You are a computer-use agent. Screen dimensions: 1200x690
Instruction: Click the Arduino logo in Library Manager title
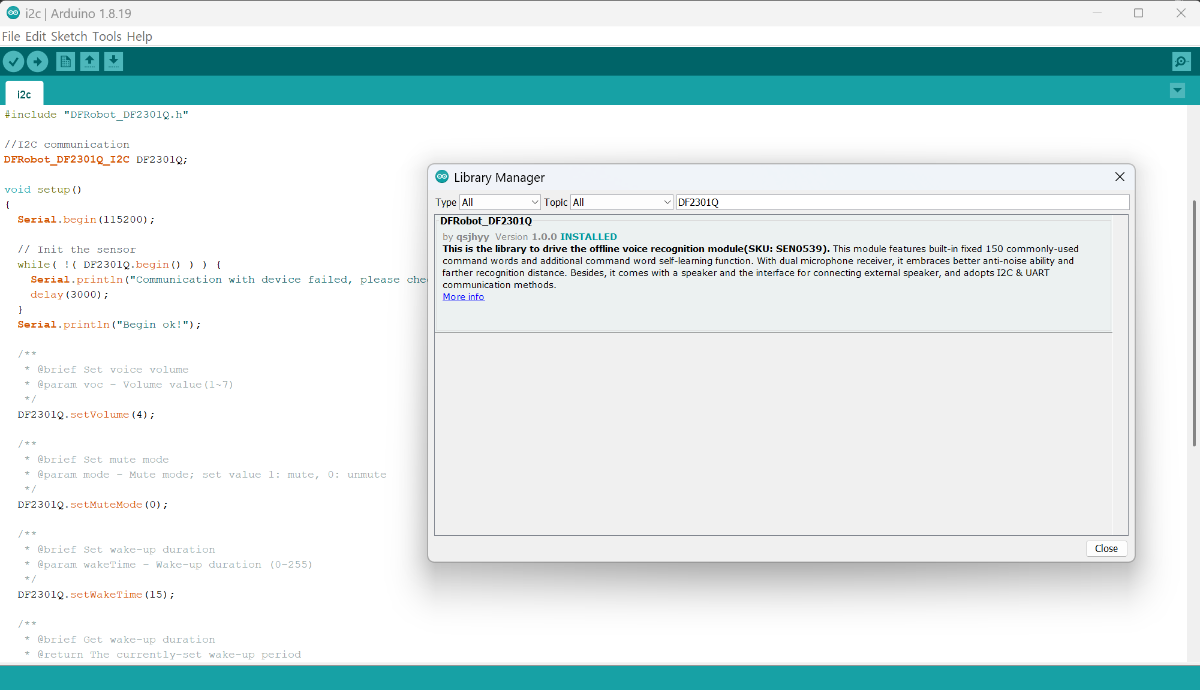442,177
